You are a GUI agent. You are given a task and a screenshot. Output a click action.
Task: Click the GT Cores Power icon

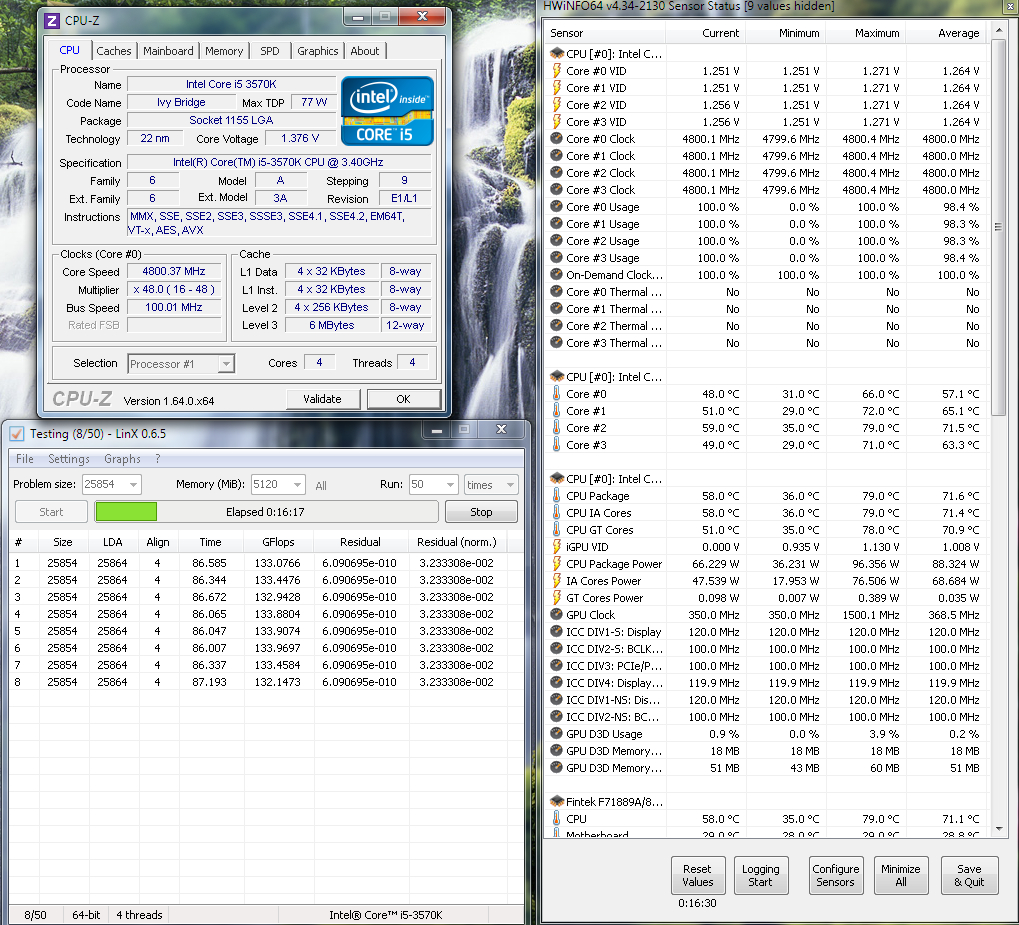click(x=556, y=597)
